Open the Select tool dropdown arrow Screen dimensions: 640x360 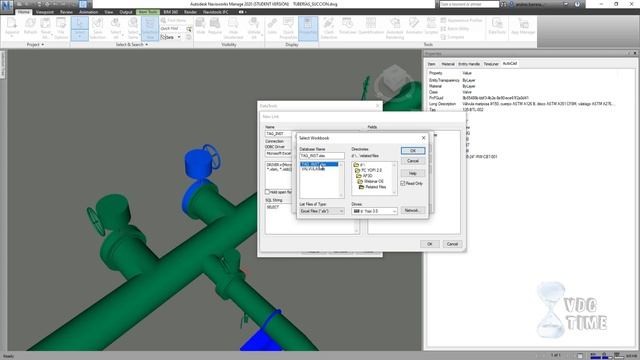coord(80,37)
